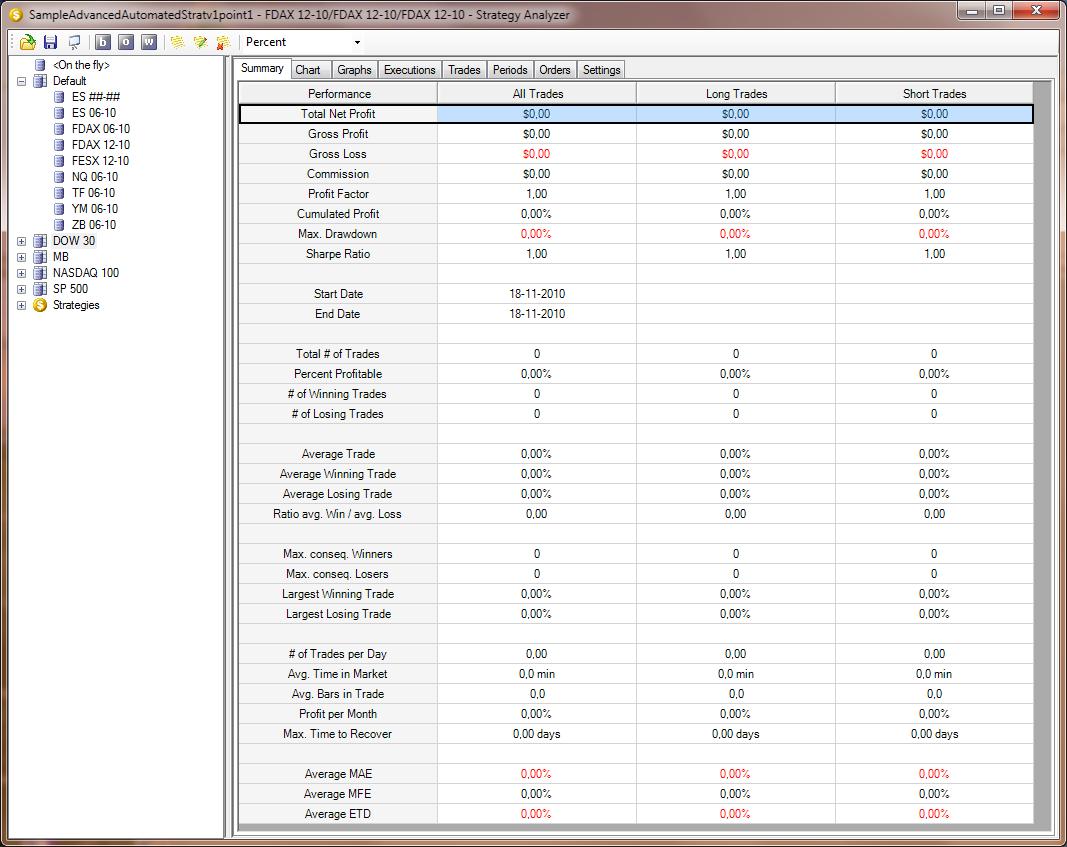Expand the DOW 30 list

click(22, 241)
